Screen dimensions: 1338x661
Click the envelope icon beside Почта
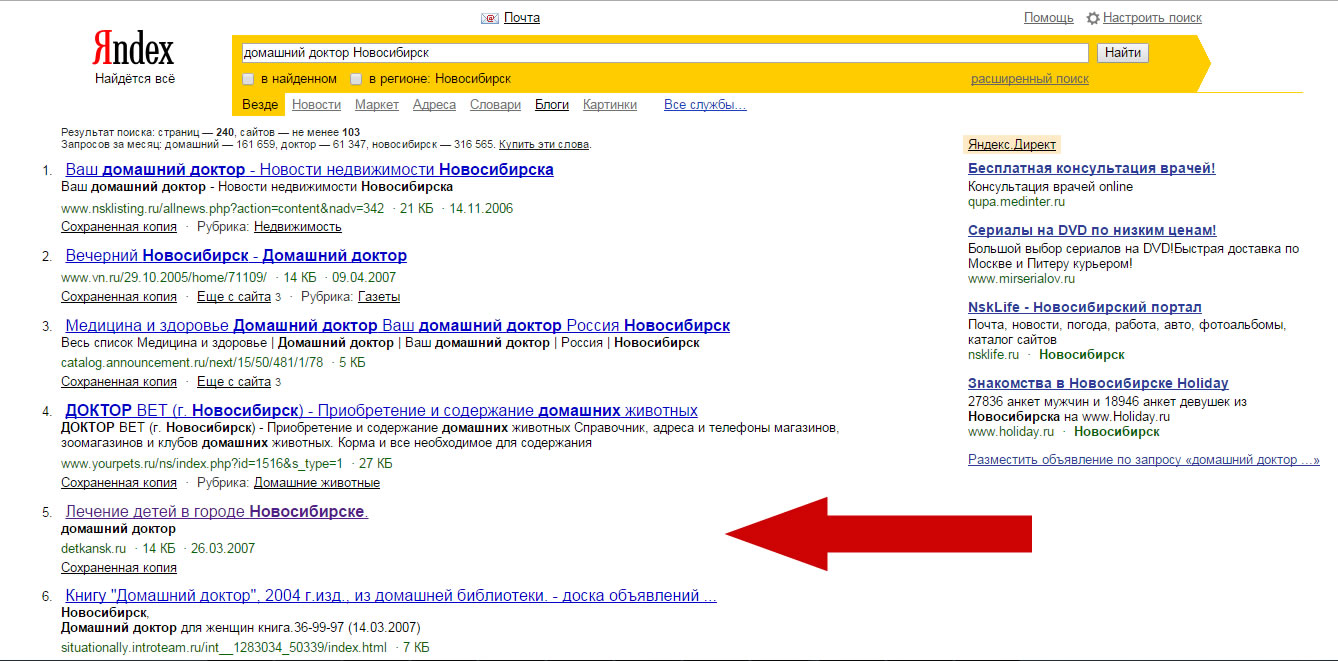point(490,18)
